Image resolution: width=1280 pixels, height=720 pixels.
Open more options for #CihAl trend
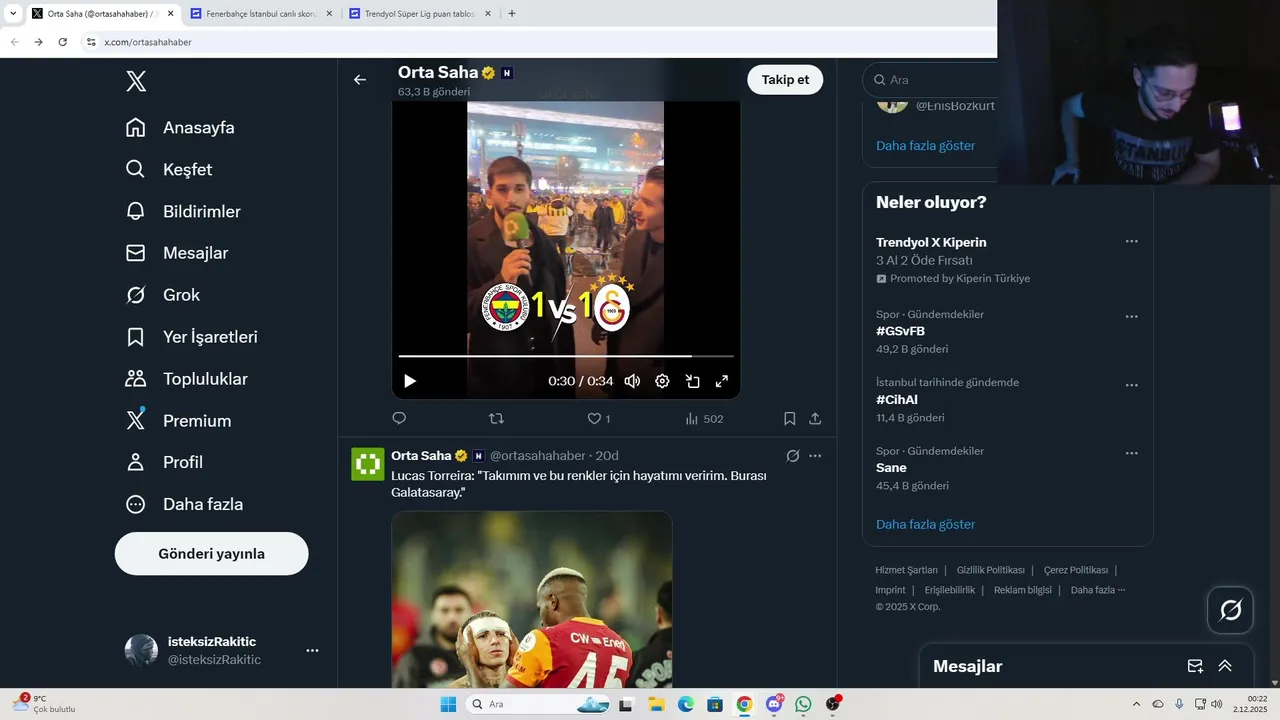point(1132,385)
